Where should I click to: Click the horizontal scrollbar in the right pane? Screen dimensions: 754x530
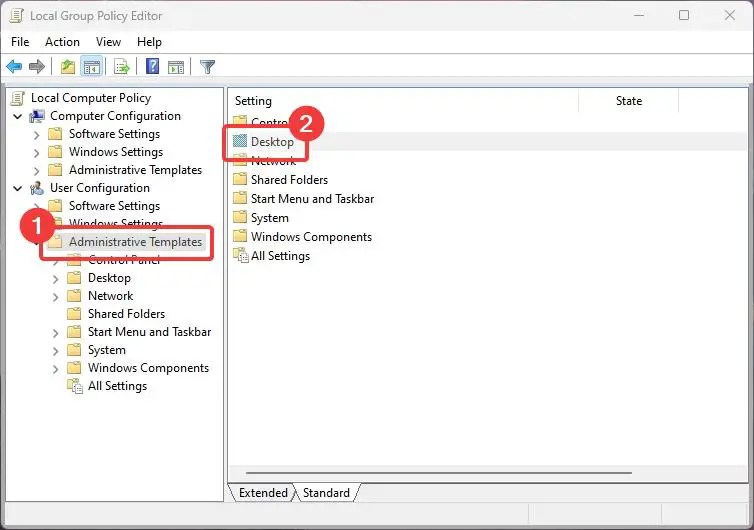pos(439,473)
